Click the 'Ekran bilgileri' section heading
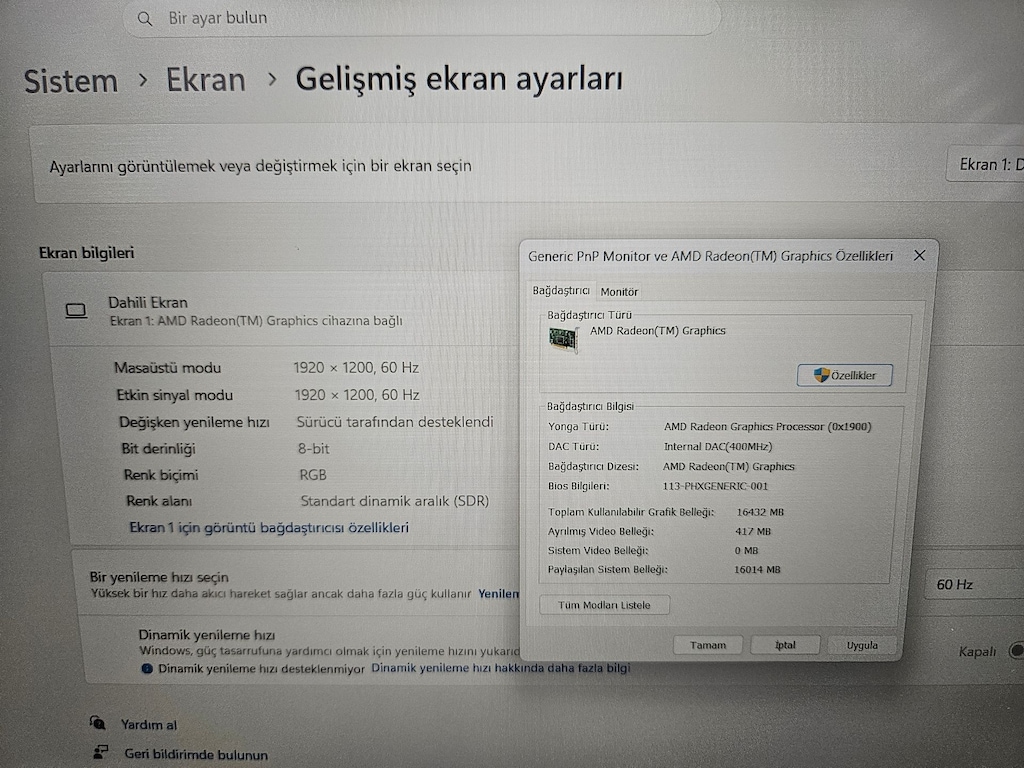1024x768 pixels. click(86, 253)
